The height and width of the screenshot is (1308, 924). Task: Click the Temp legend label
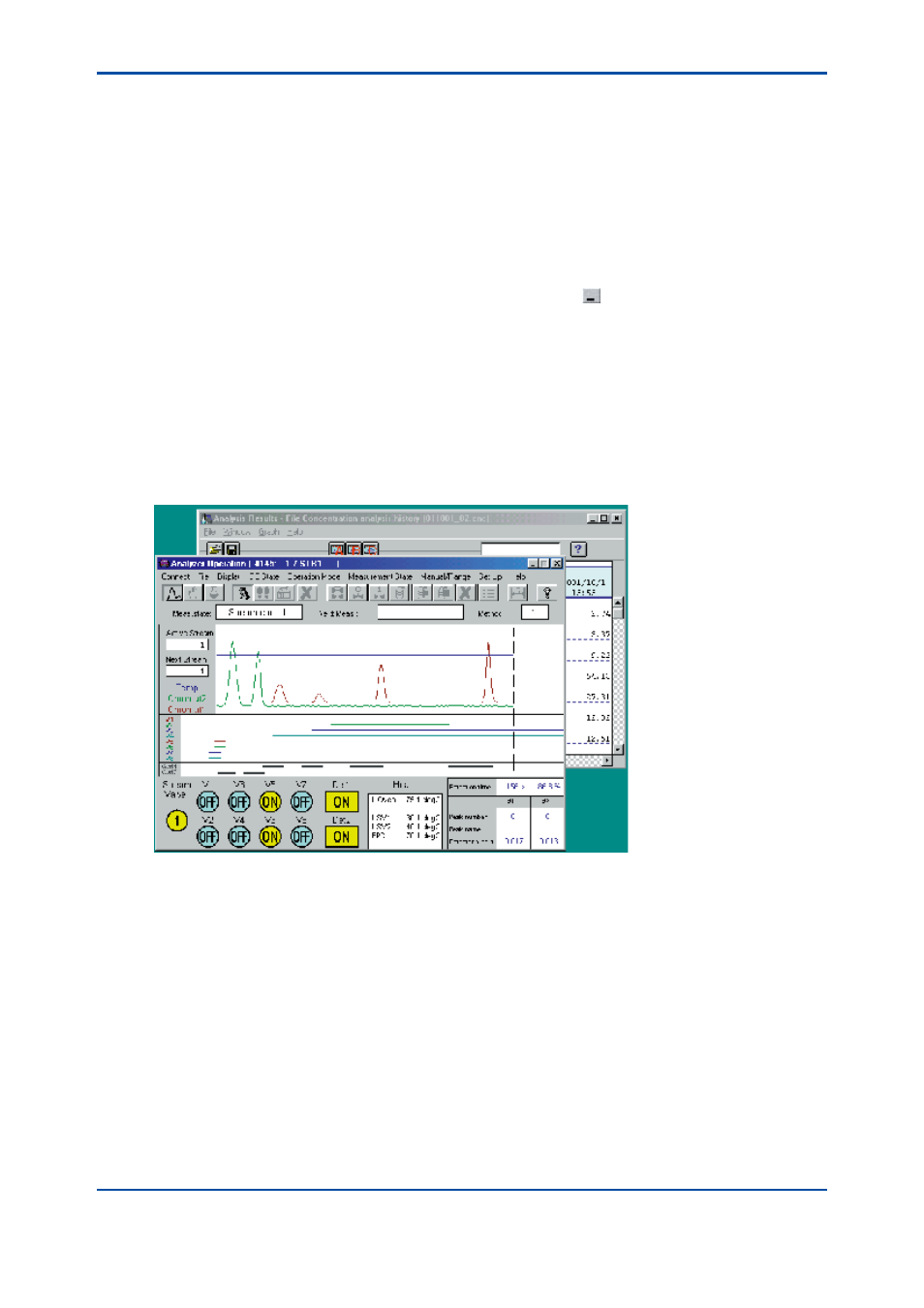(186, 687)
